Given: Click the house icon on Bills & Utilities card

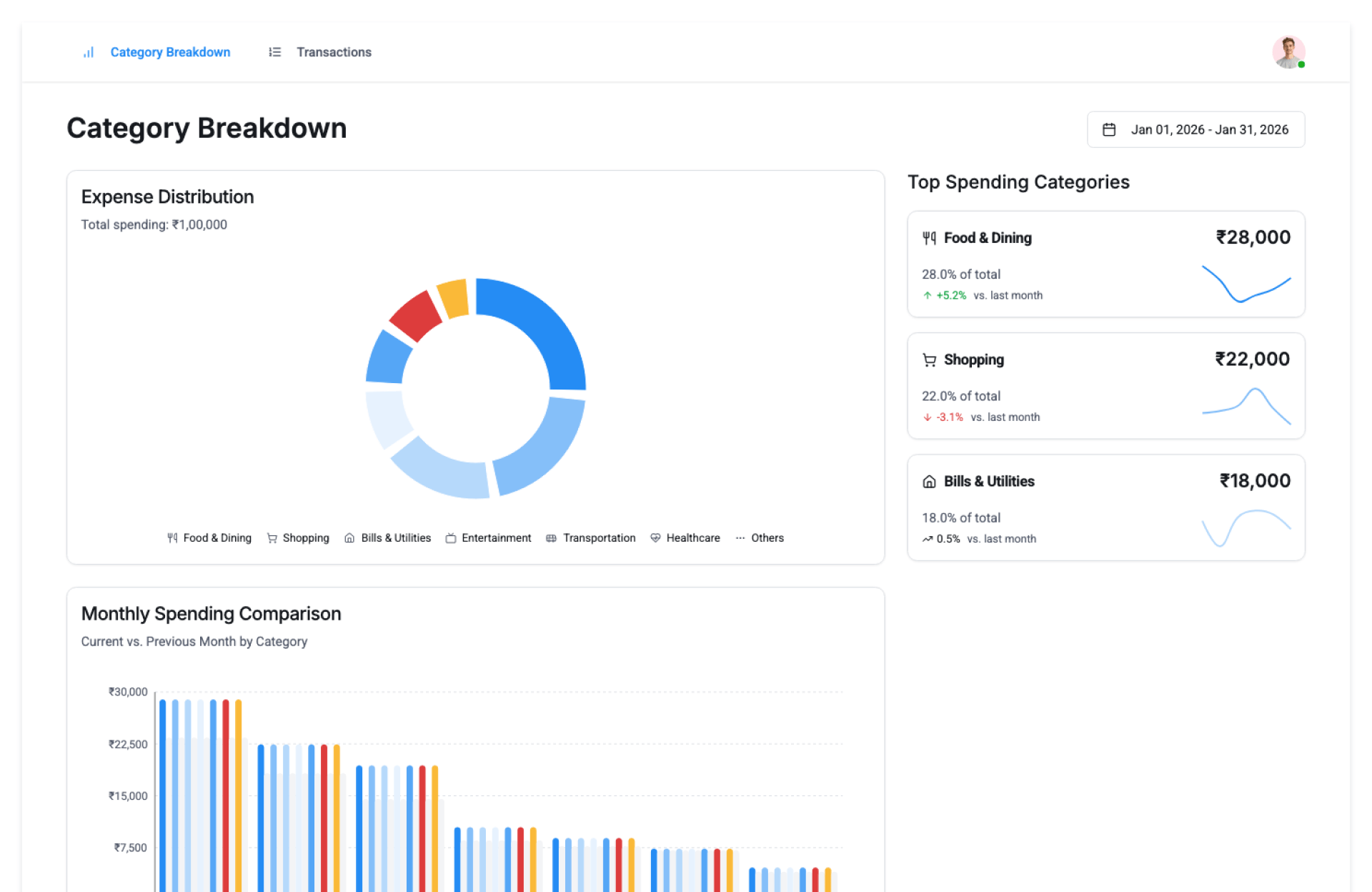Looking at the screenshot, I should (x=929, y=482).
